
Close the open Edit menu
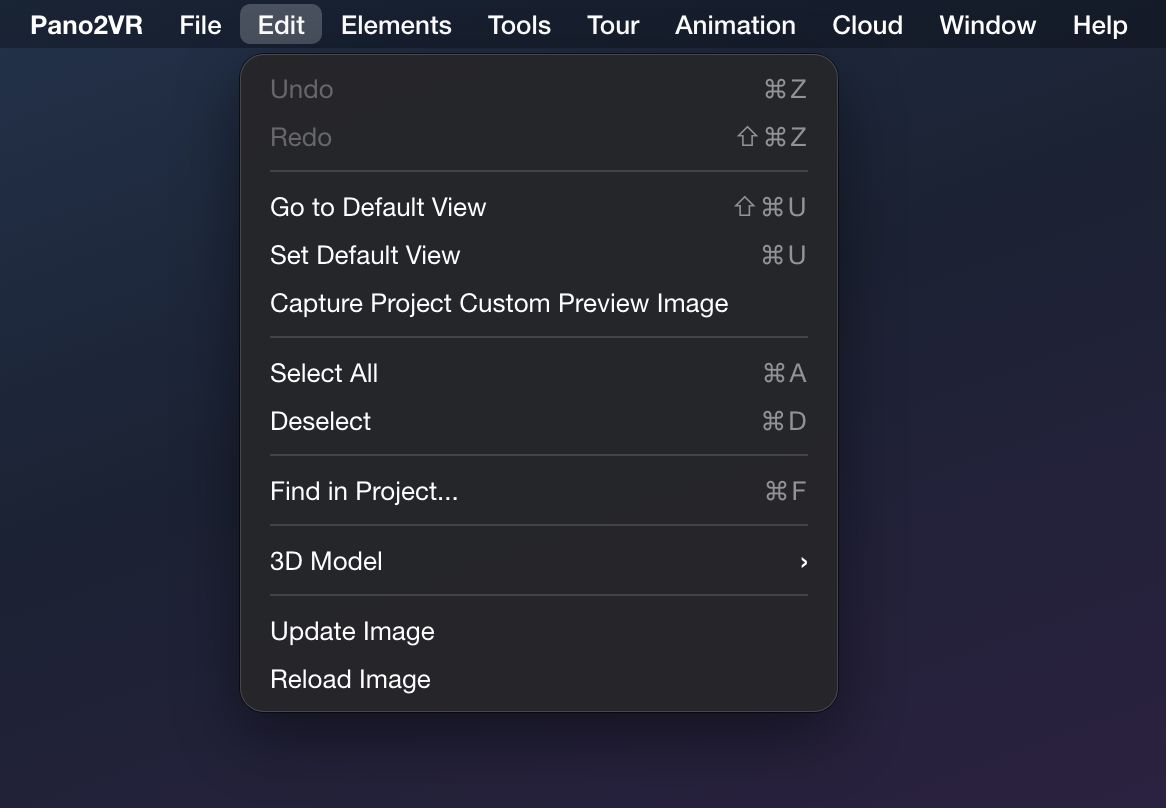[281, 25]
